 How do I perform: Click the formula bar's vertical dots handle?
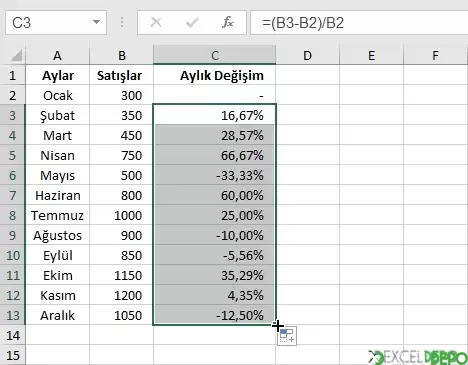pyautogui.click(x=122, y=22)
